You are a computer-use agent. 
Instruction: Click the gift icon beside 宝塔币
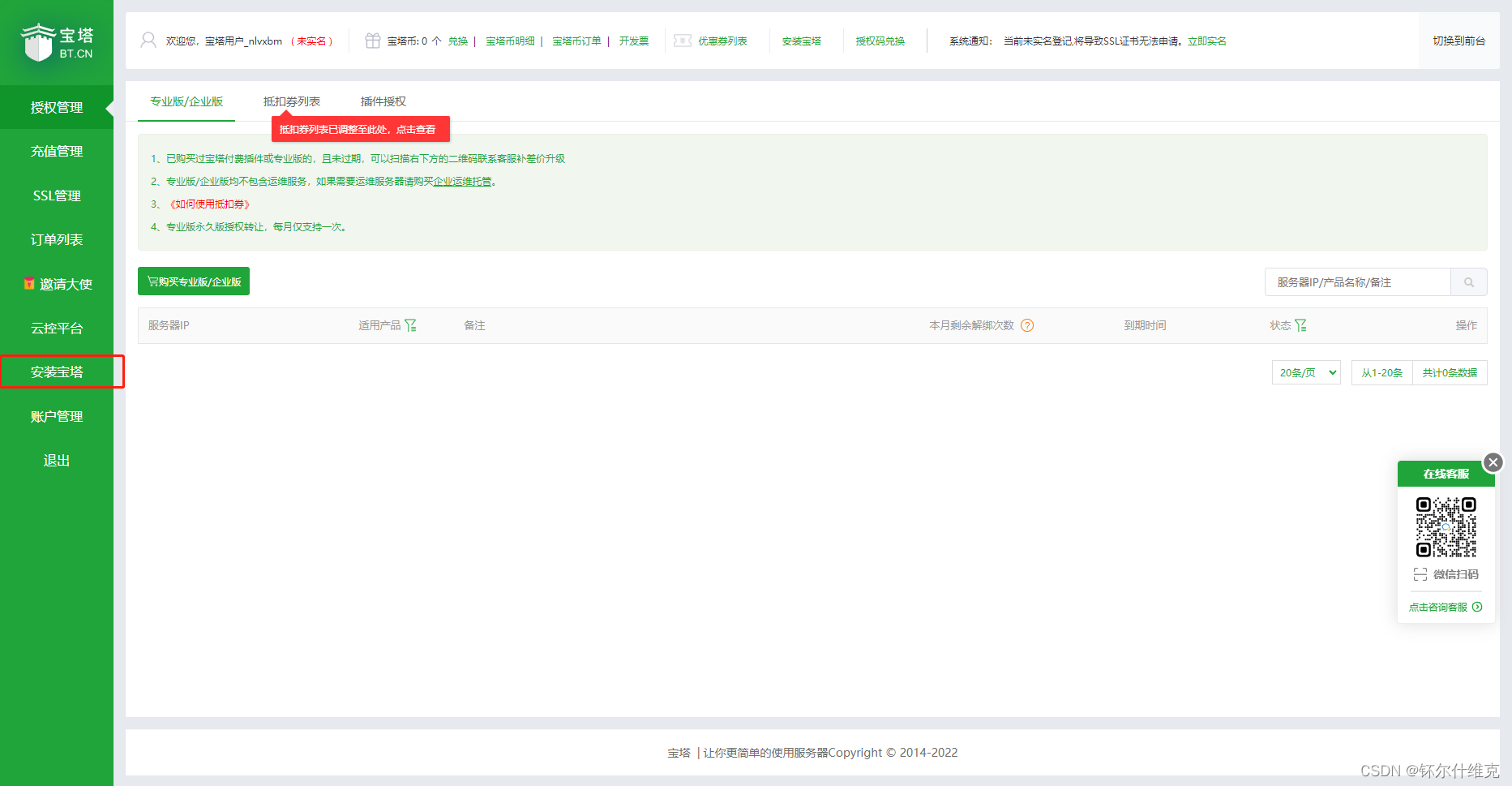pos(372,41)
